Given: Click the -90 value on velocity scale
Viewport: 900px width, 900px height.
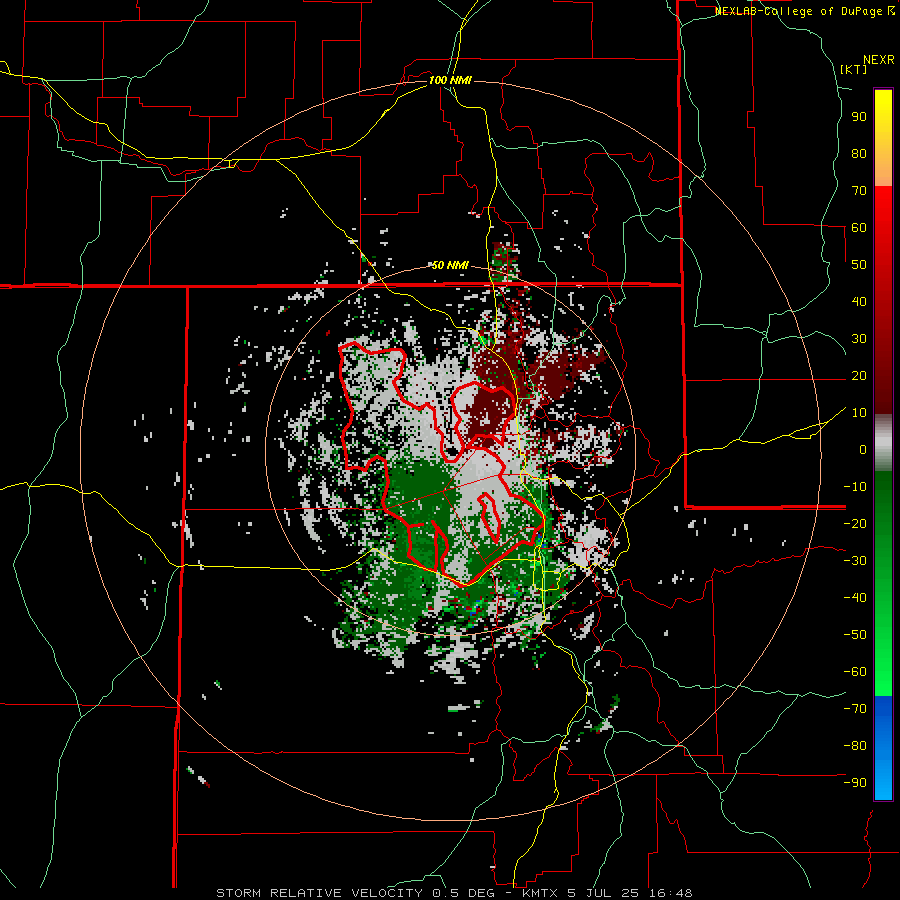Looking at the screenshot, I should 855,783.
